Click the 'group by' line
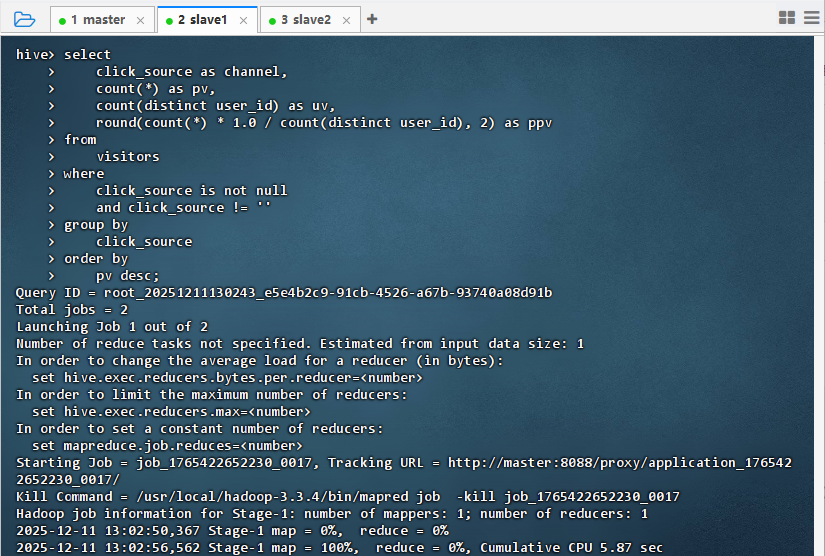 pyautogui.click(x=96, y=225)
